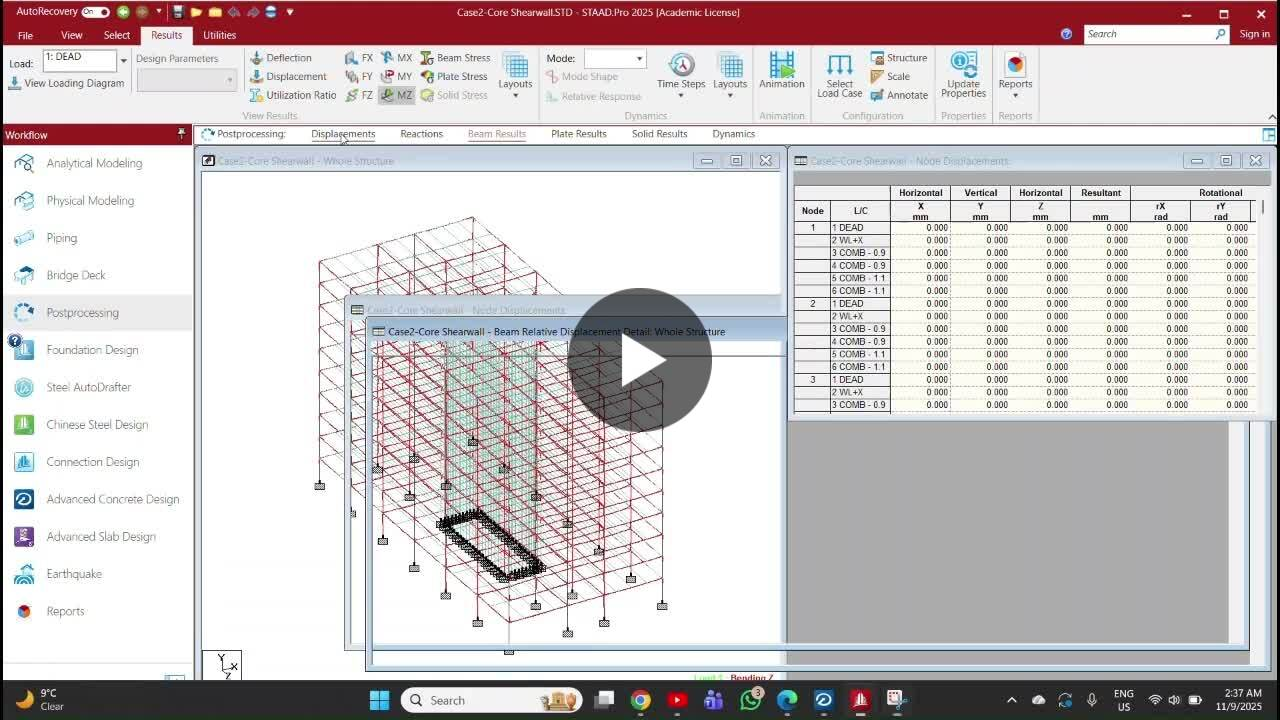Play the results Animation
The width and height of the screenshot is (1280, 720).
pos(782,71)
